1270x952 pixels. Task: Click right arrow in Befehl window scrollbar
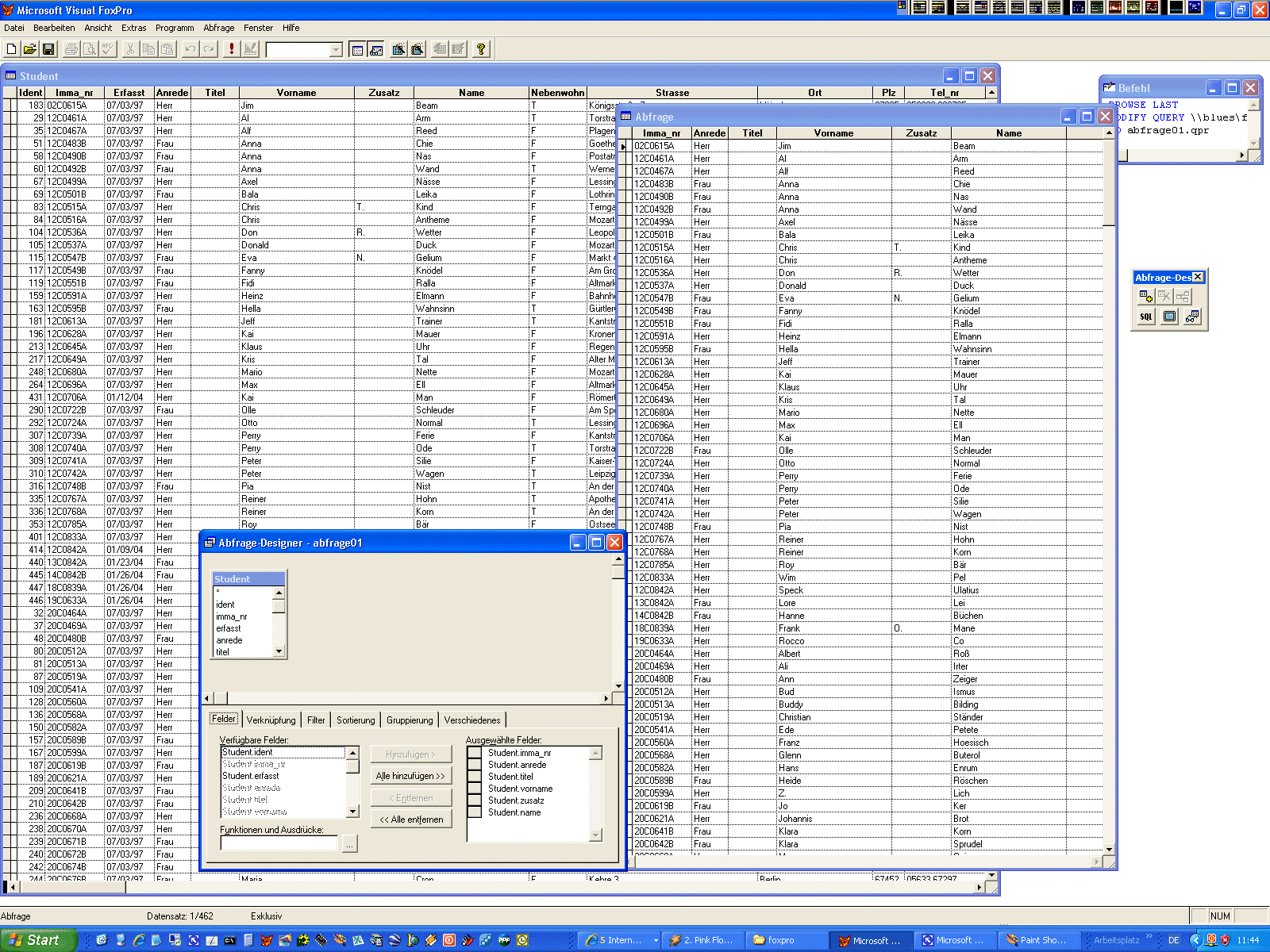coord(1241,155)
